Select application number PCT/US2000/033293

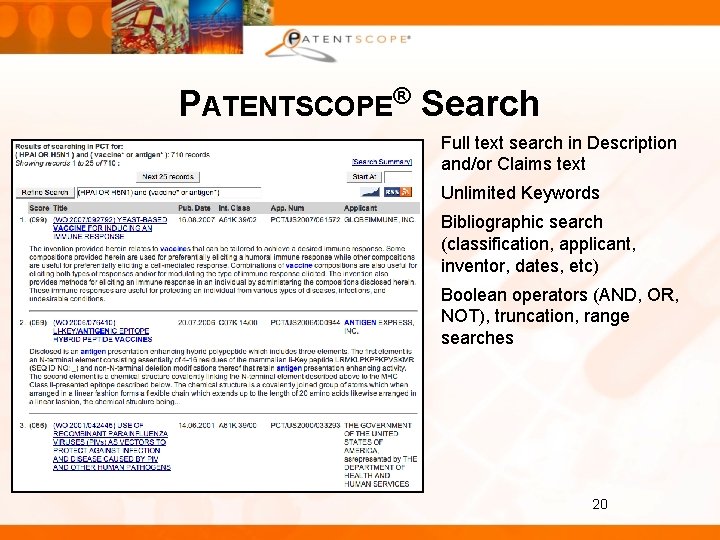coord(305,426)
